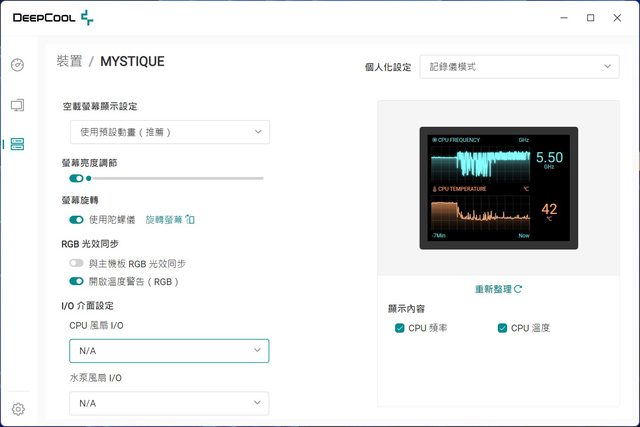Toggle the 使用陀螺儀 gyroscope switch
The width and height of the screenshot is (640, 427).
(x=76, y=219)
